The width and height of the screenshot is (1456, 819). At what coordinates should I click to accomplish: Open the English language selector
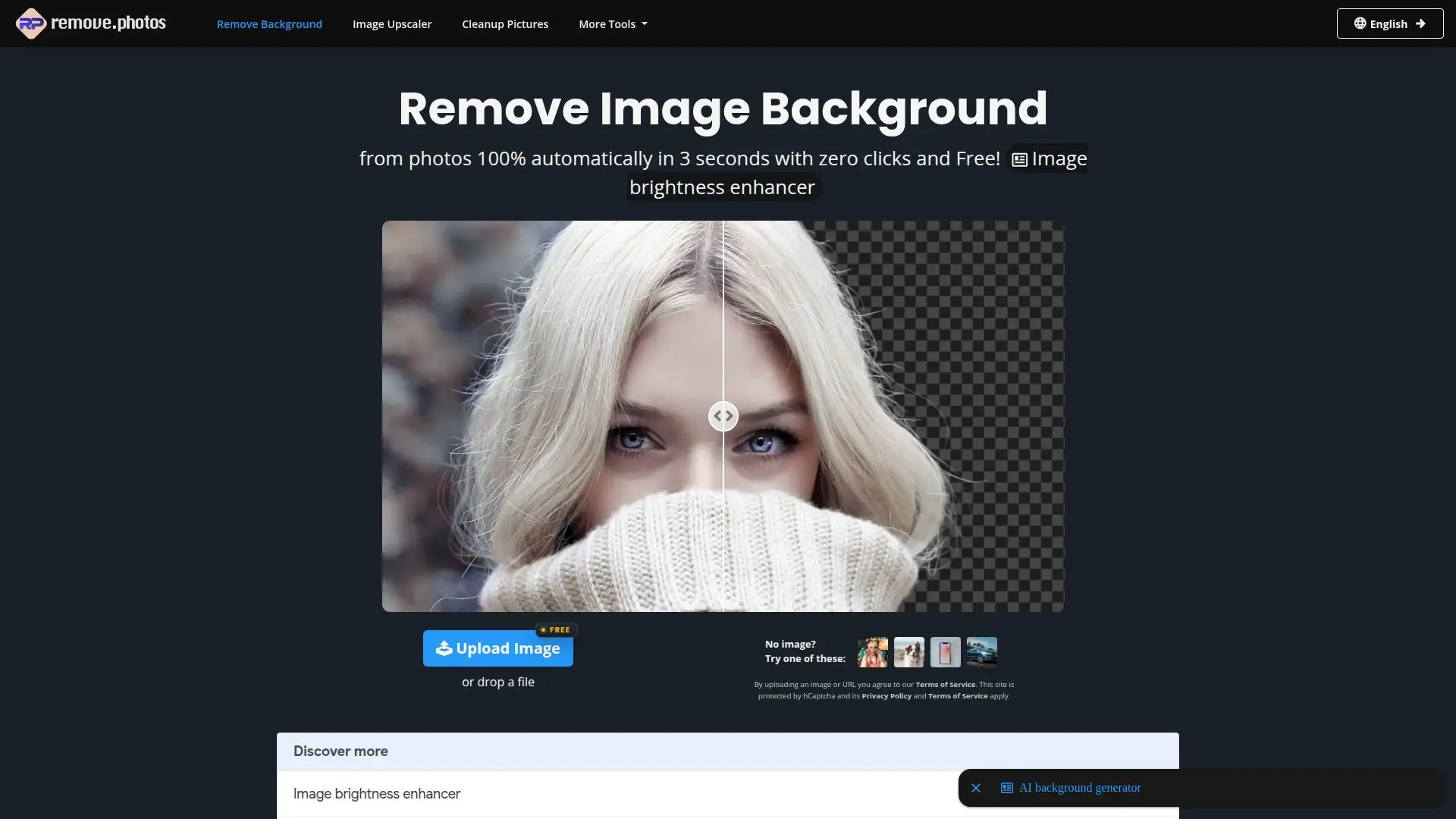pos(1389,24)
